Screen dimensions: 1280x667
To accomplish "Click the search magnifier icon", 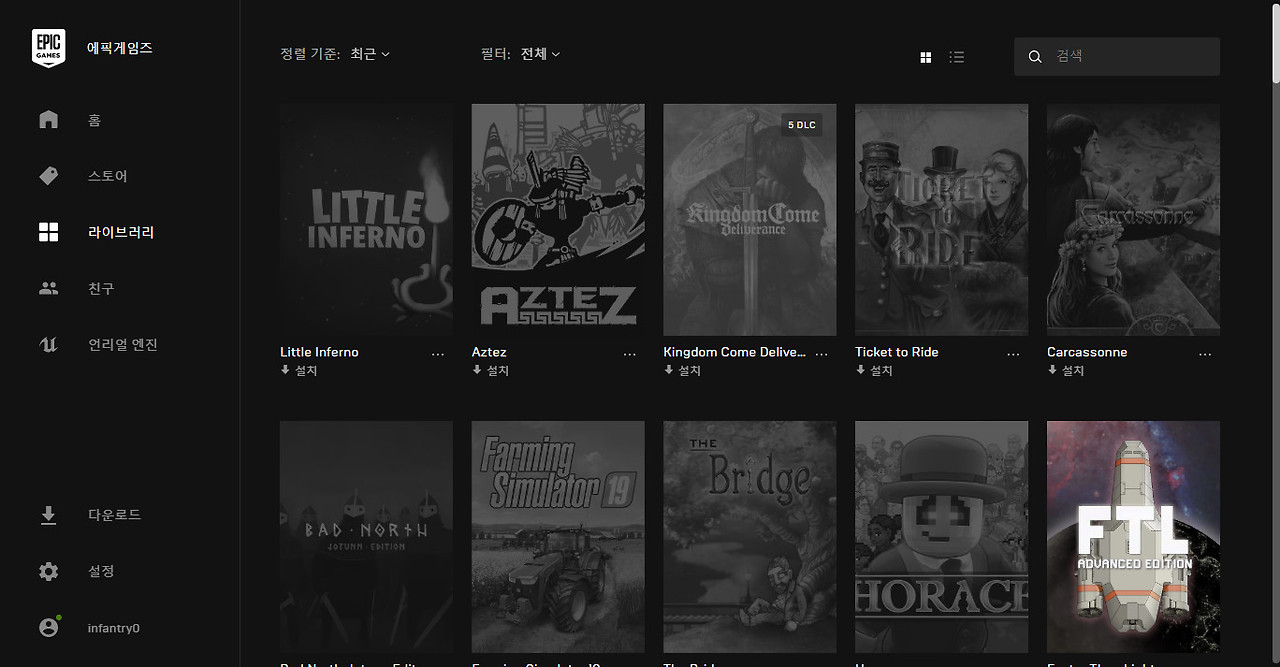I will pyautogui.click(x=1035, y=57).
